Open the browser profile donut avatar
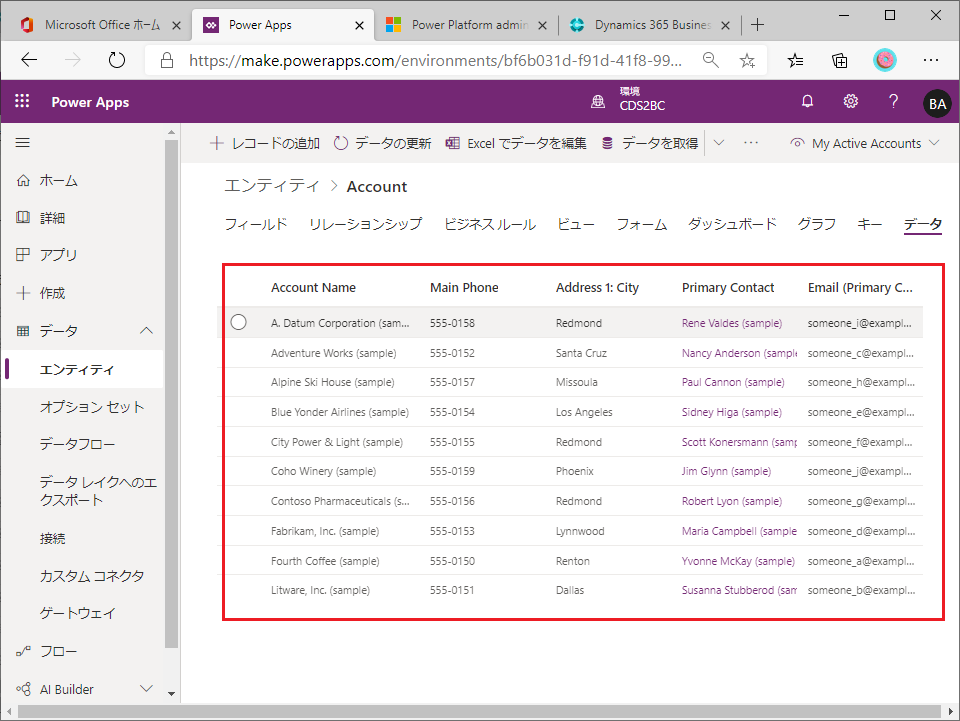 pos(884,60)
